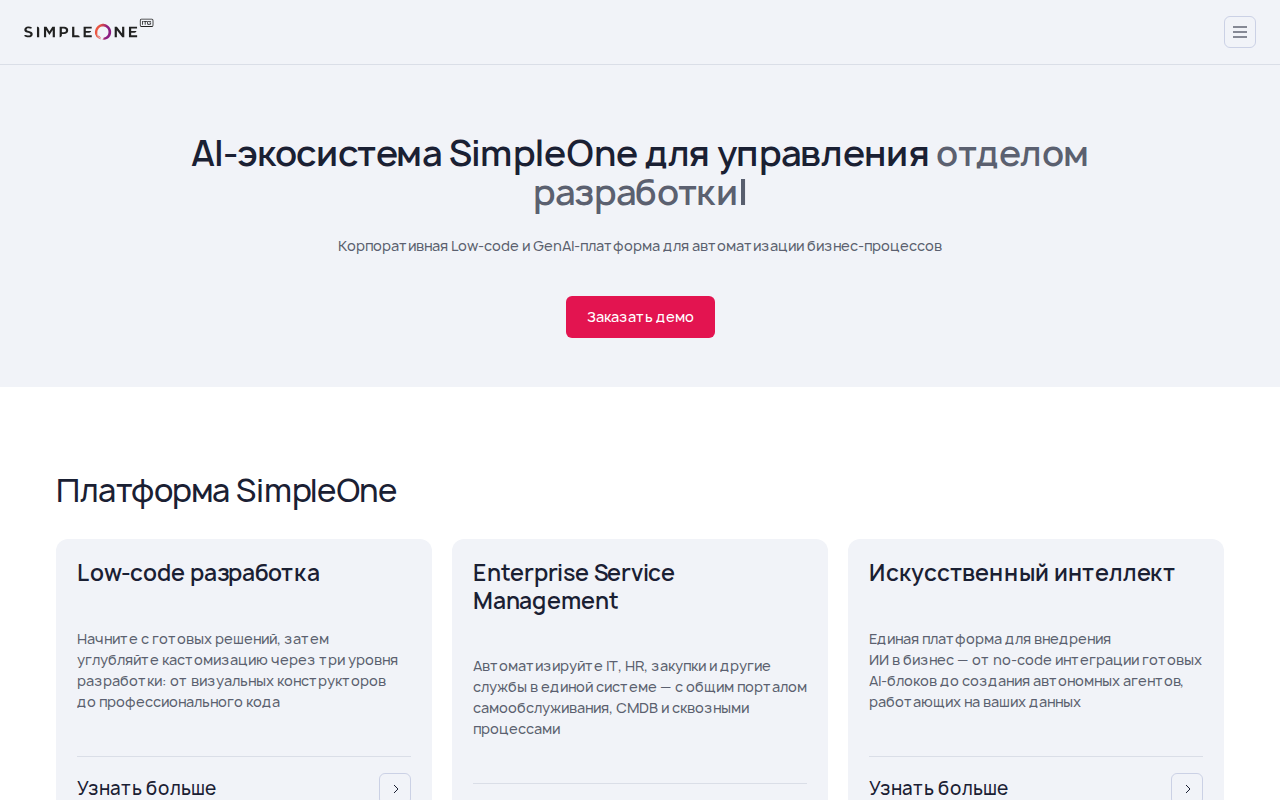Viewport: 1280px width, 800px height.
Task: Open the hamburger menu
Action: point(1240,32)
